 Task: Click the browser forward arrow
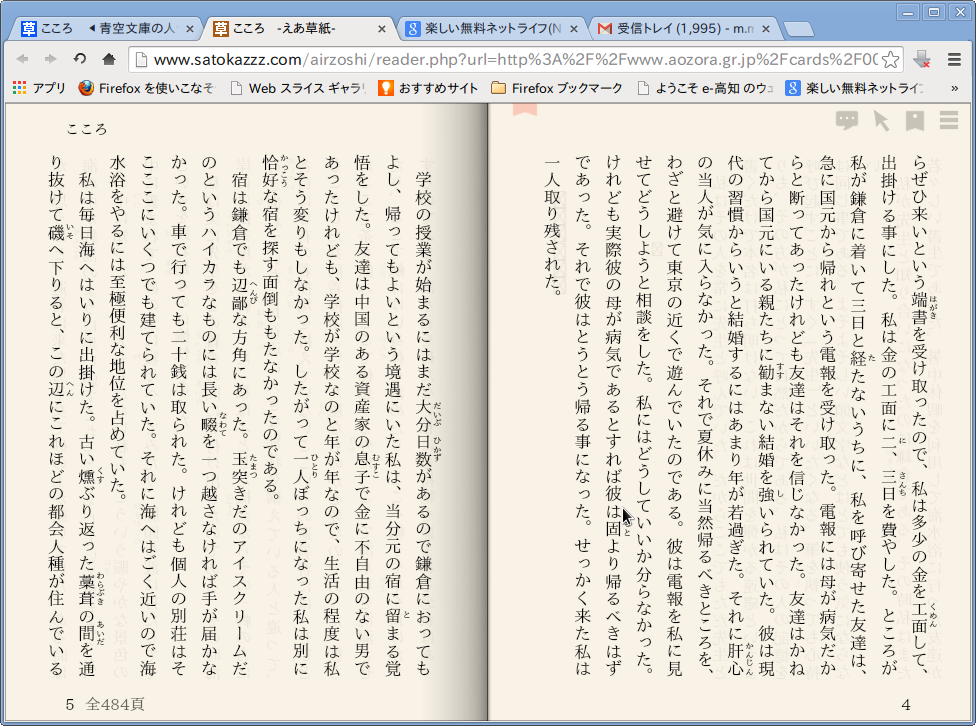pyautogui.click(x=51, y=59)
